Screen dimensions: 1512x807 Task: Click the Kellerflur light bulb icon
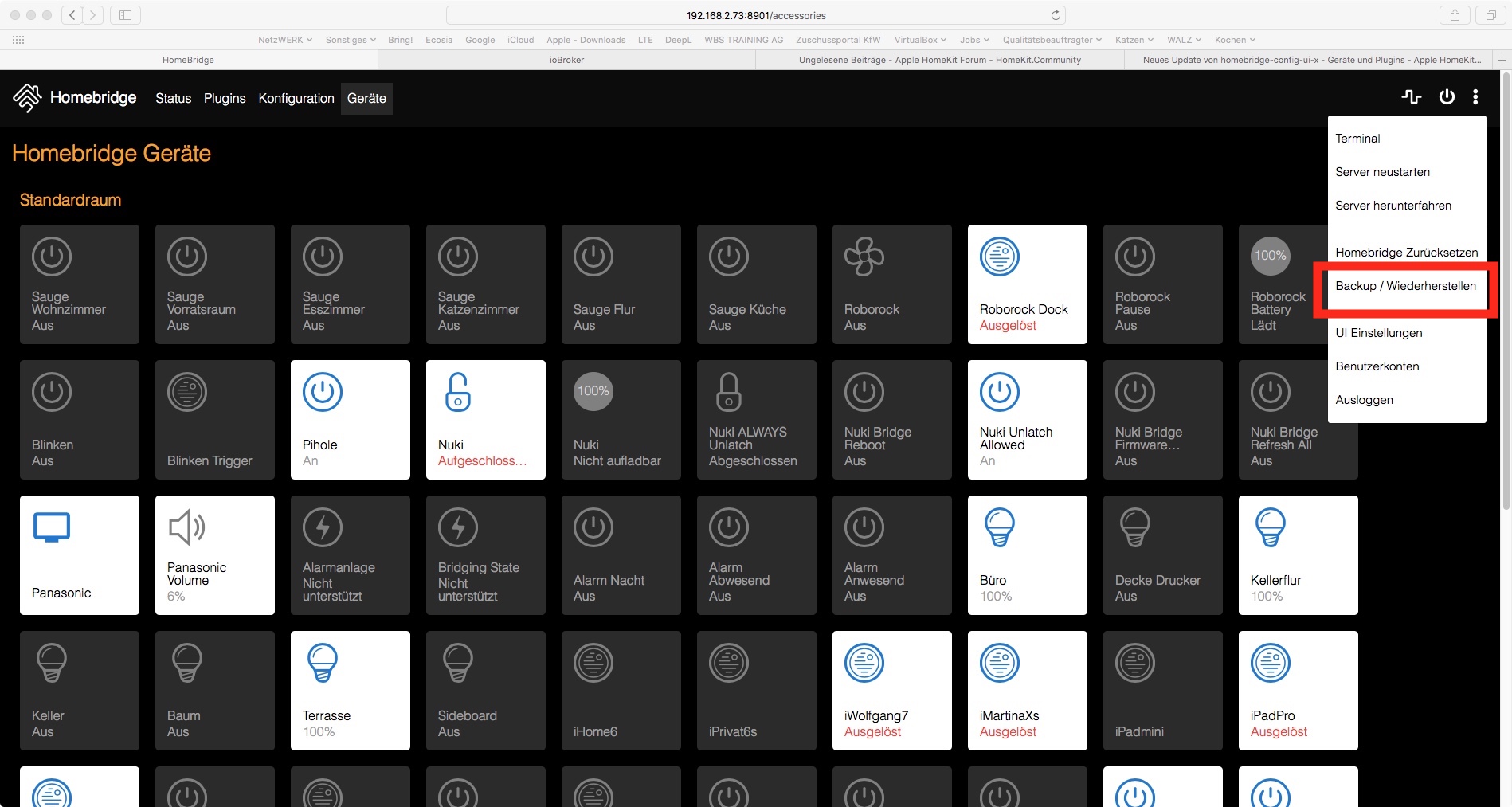[x=1271, y=527]
